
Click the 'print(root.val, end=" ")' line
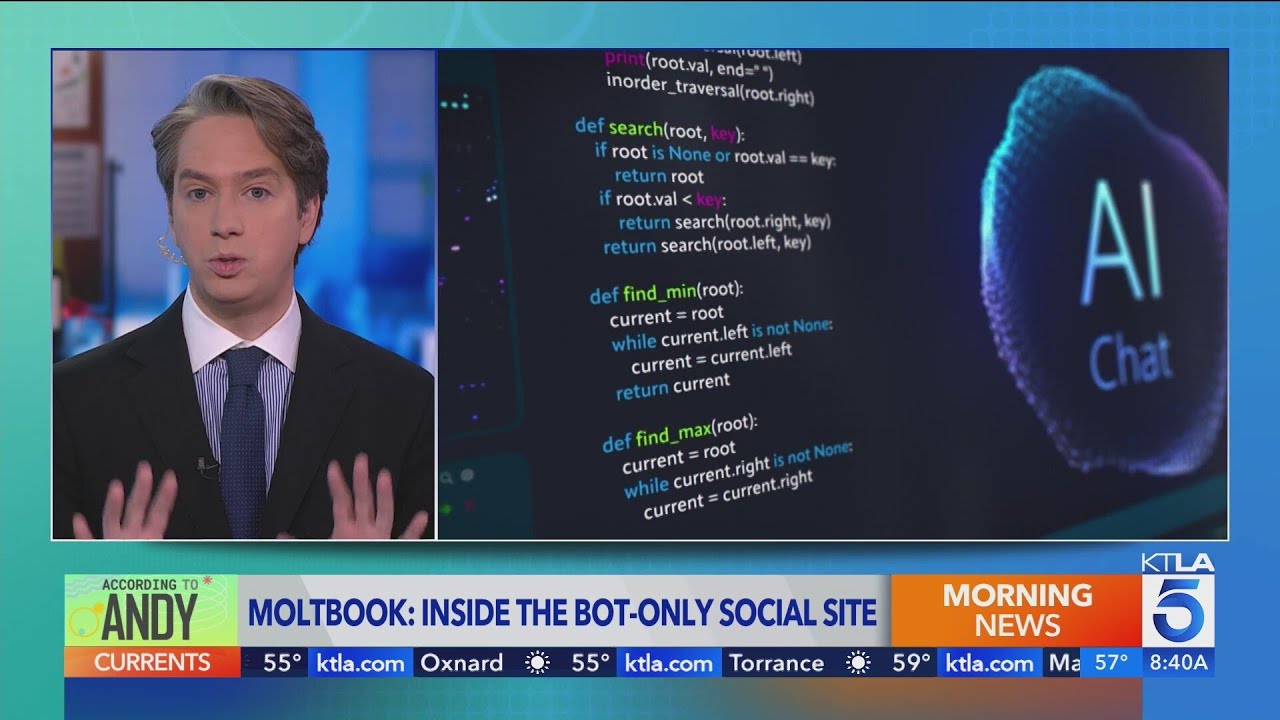point(689,66)
